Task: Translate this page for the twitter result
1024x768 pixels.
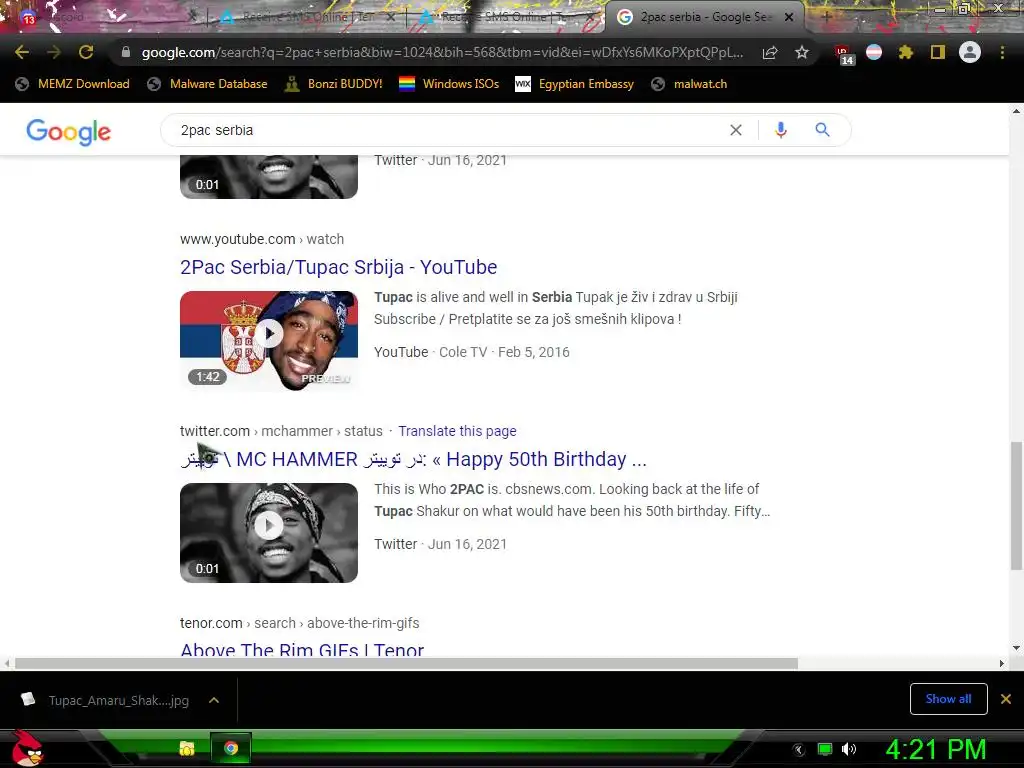Action: click(457, 431)
